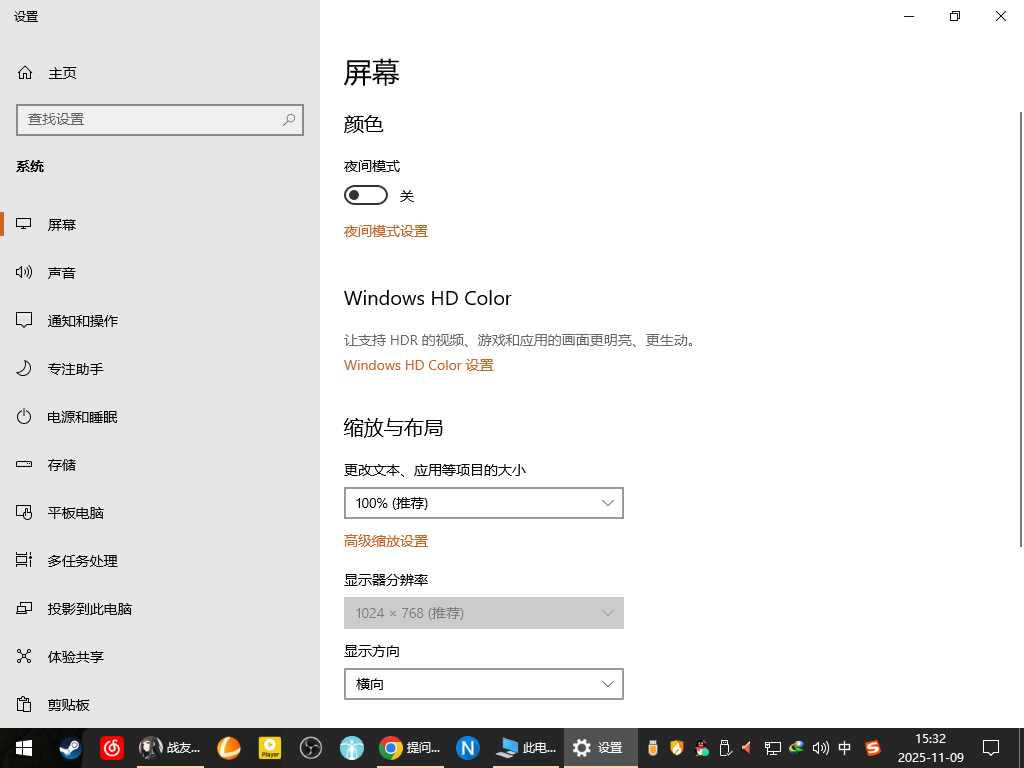
Task: Open the blue N taskbar app
Action: pyautogui.click(x=468, y=748)
